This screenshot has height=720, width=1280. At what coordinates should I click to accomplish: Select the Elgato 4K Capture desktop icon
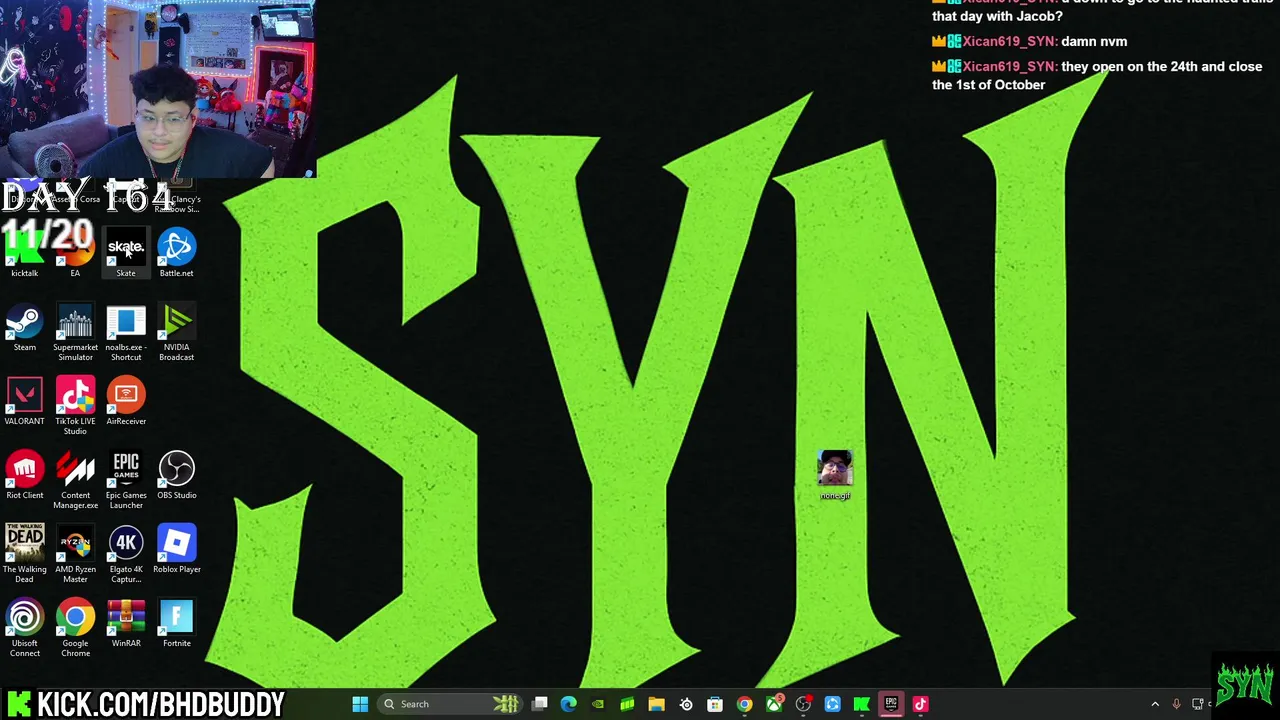click(126, 555)
